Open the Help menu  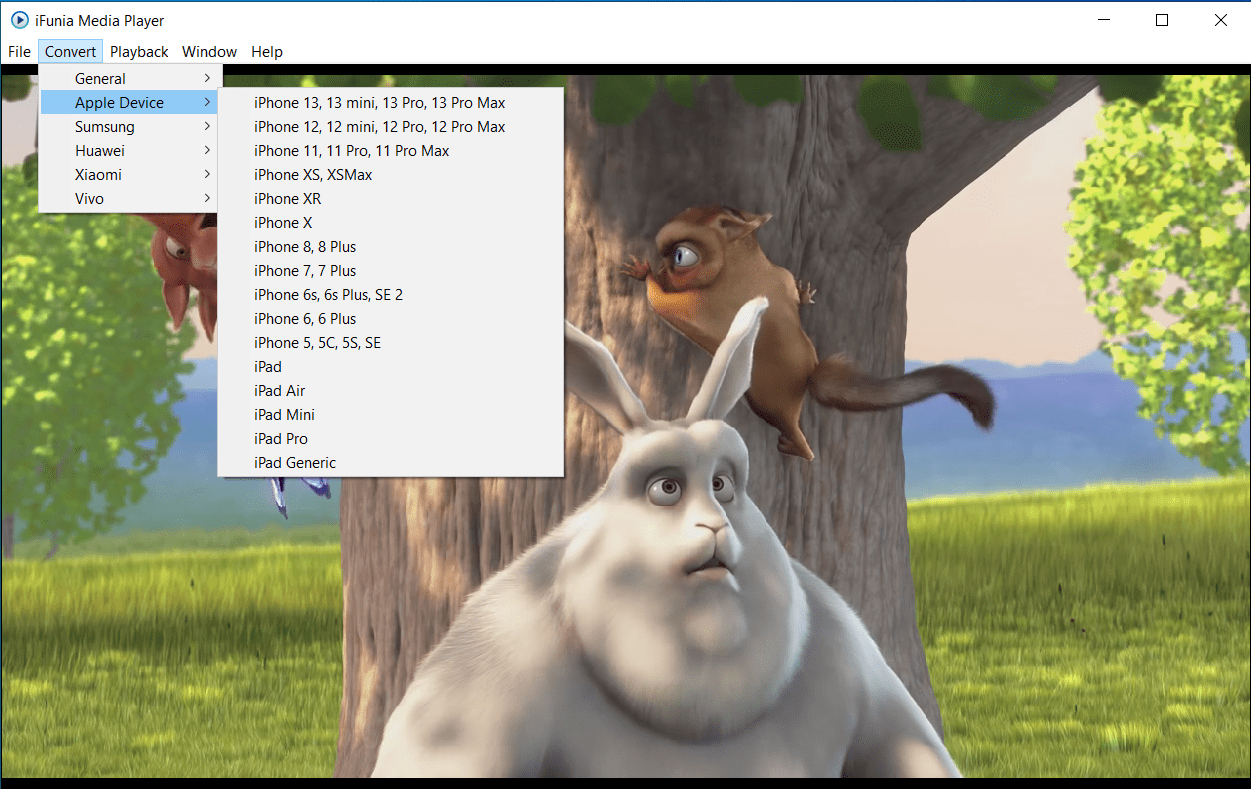tap(267, 52)
